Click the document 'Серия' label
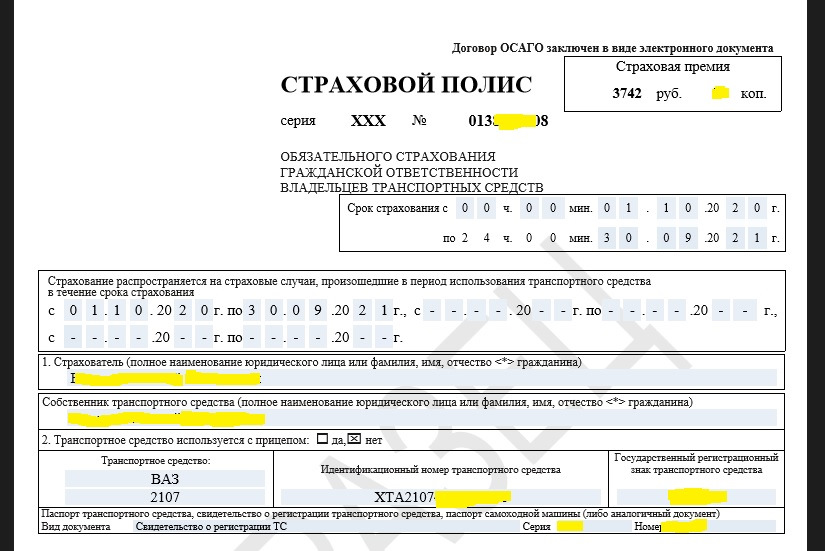The height and width of the screenshot is (551, 825). [536, 527]
